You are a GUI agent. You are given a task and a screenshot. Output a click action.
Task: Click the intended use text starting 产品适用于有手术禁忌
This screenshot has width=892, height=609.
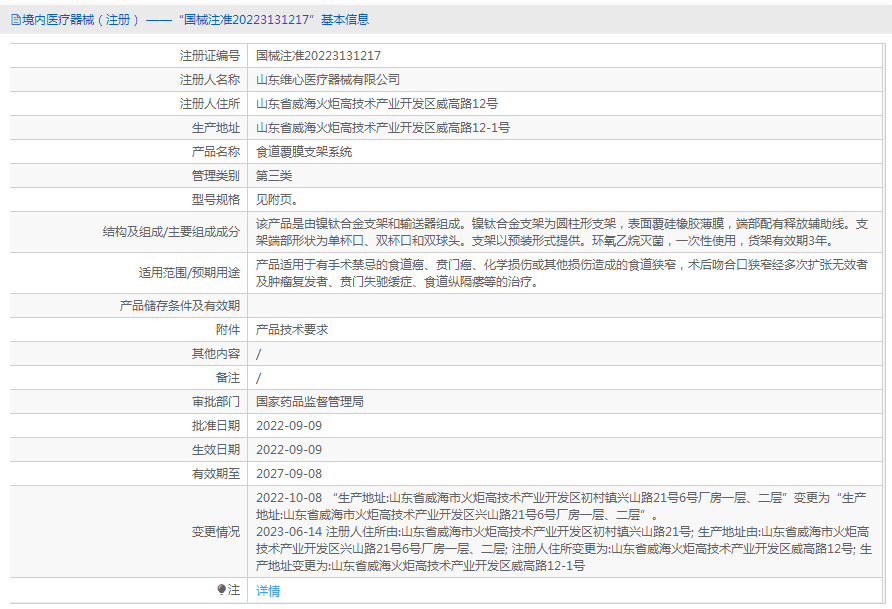(562, 273)
